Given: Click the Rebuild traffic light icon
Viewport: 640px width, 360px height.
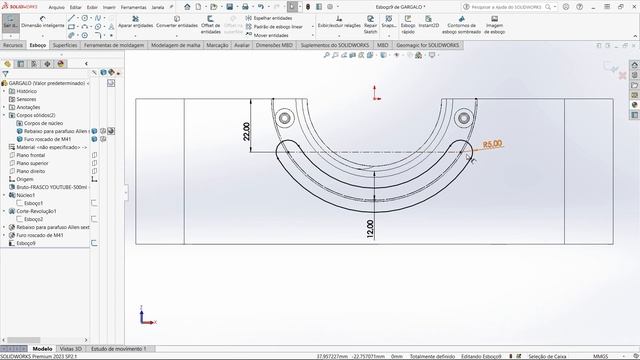Looking at the screenshot, I should (308, 7).
